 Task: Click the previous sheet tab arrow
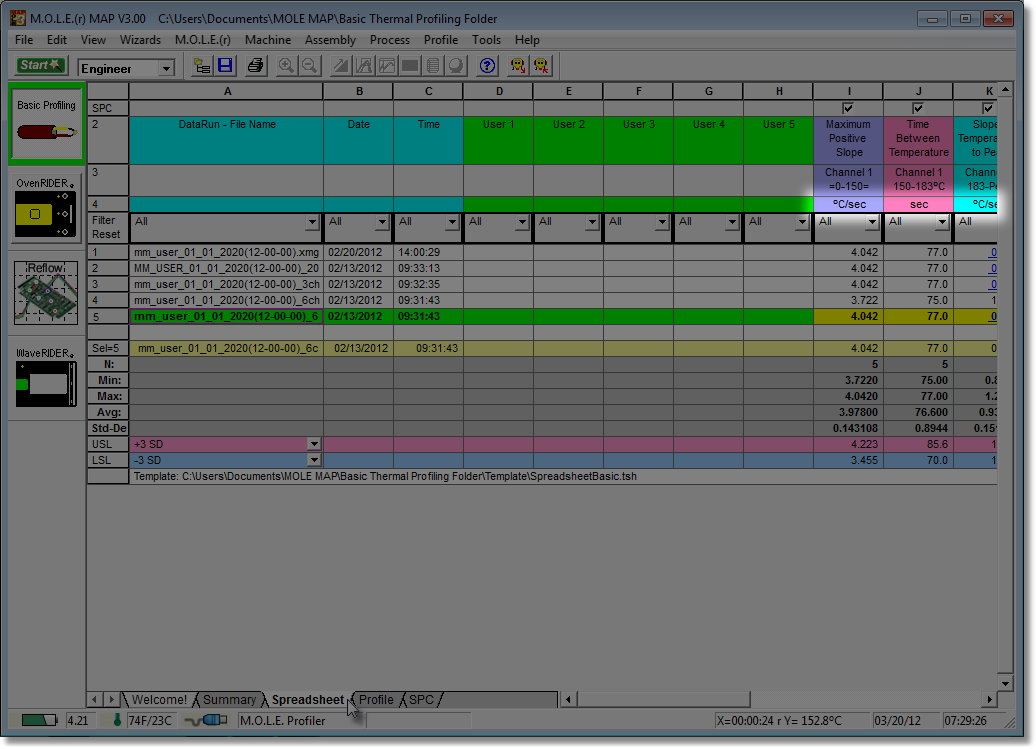point(94,699)
